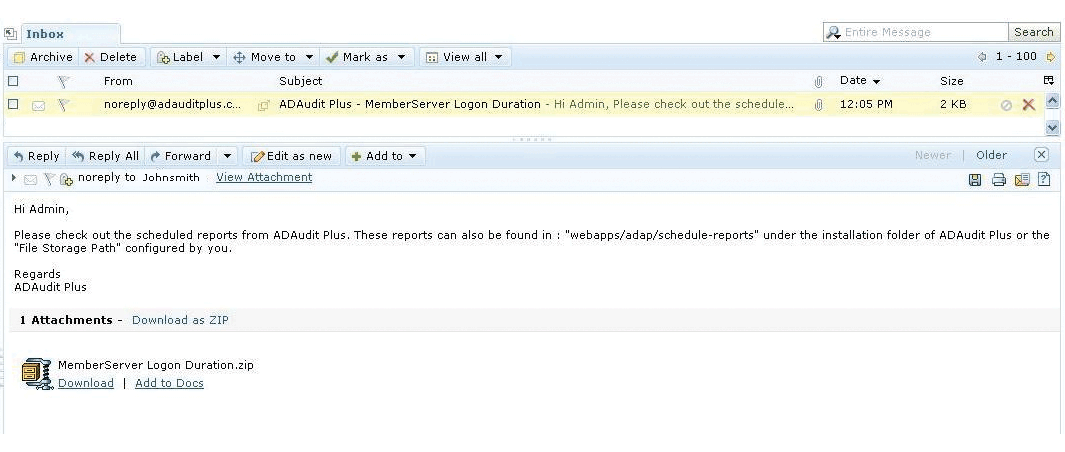
Task: Click the save icon in message header
Action: tap(975, 180)
